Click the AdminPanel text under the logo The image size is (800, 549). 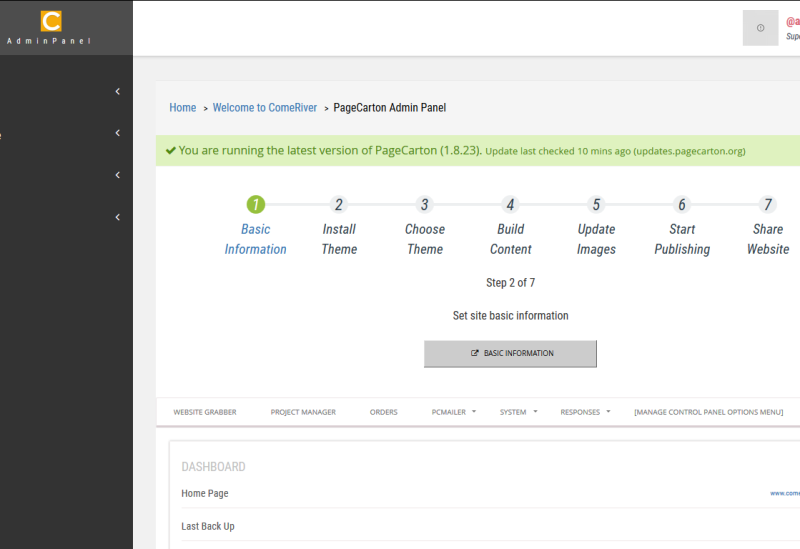pyautogui.click(x=49, y=41)
